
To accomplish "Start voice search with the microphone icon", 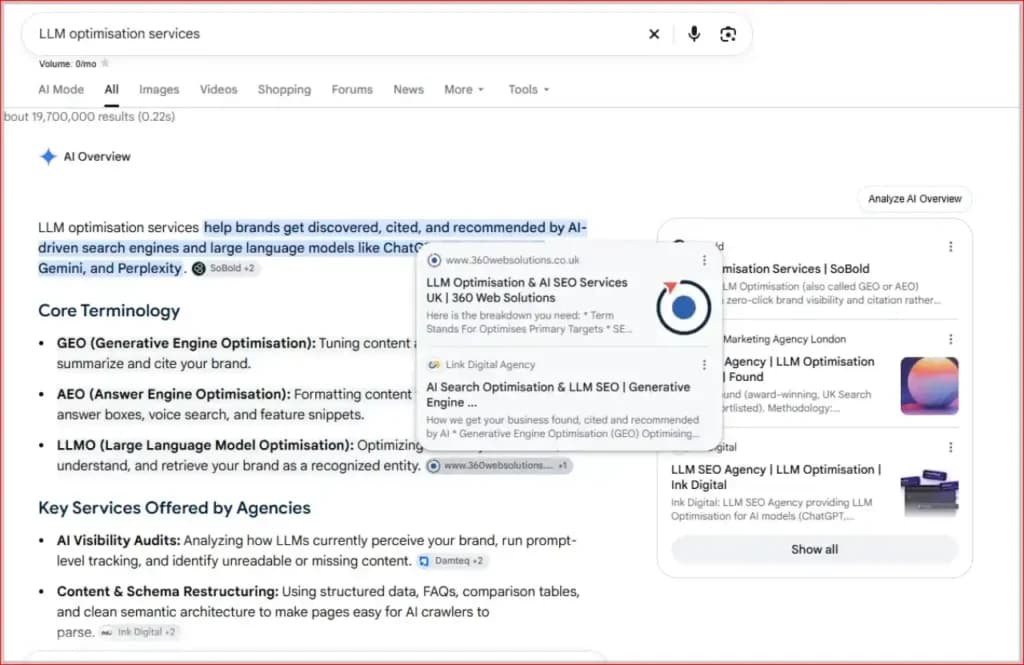I will [x=694, y=34].
